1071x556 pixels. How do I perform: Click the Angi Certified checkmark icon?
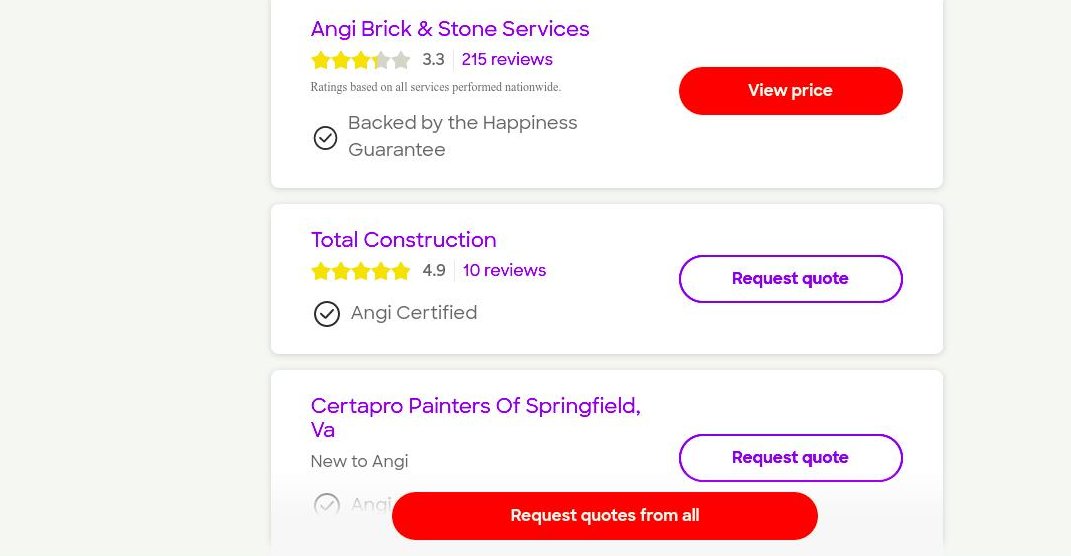[x=327, y=314]
